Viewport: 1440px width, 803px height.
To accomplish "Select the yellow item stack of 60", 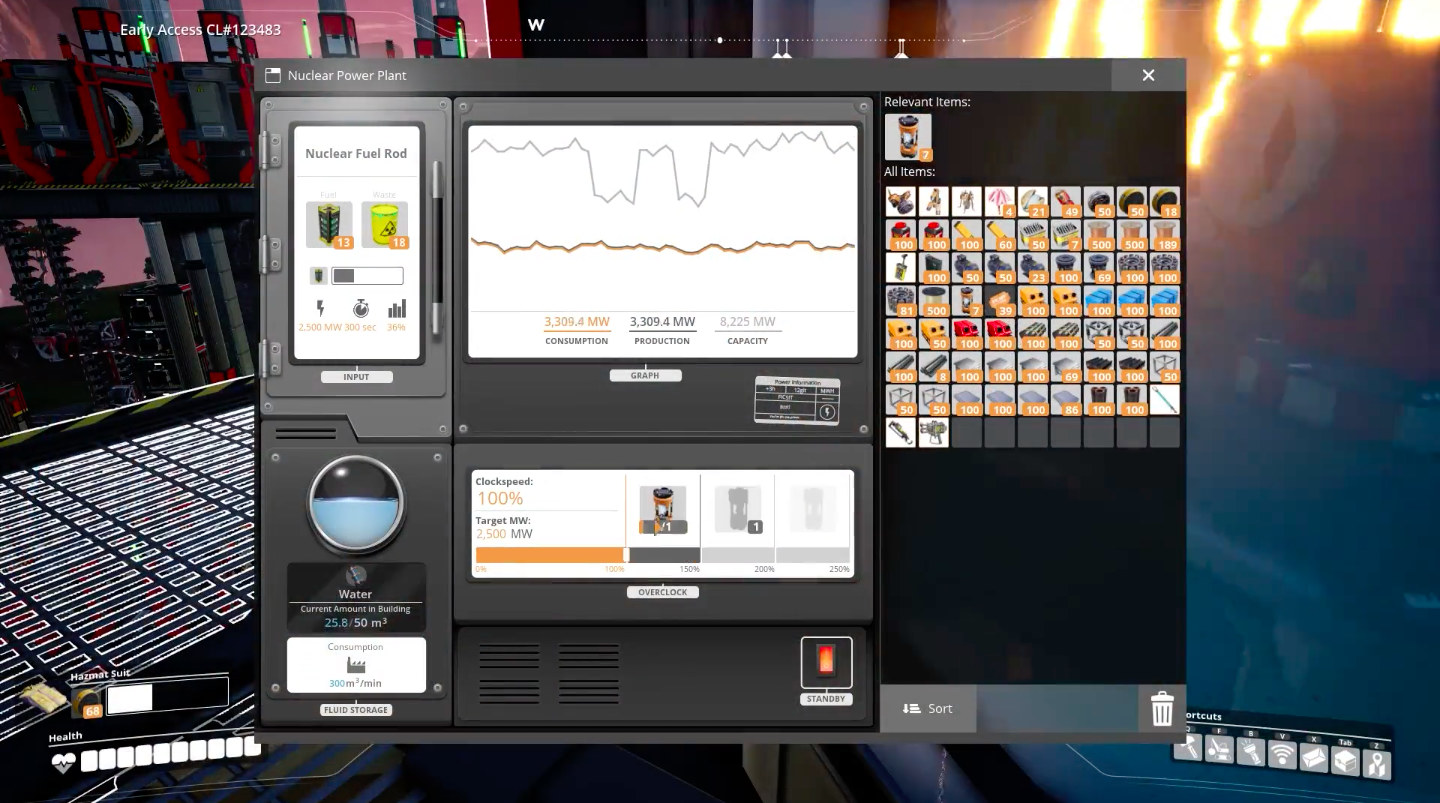I will pos(999,235).
